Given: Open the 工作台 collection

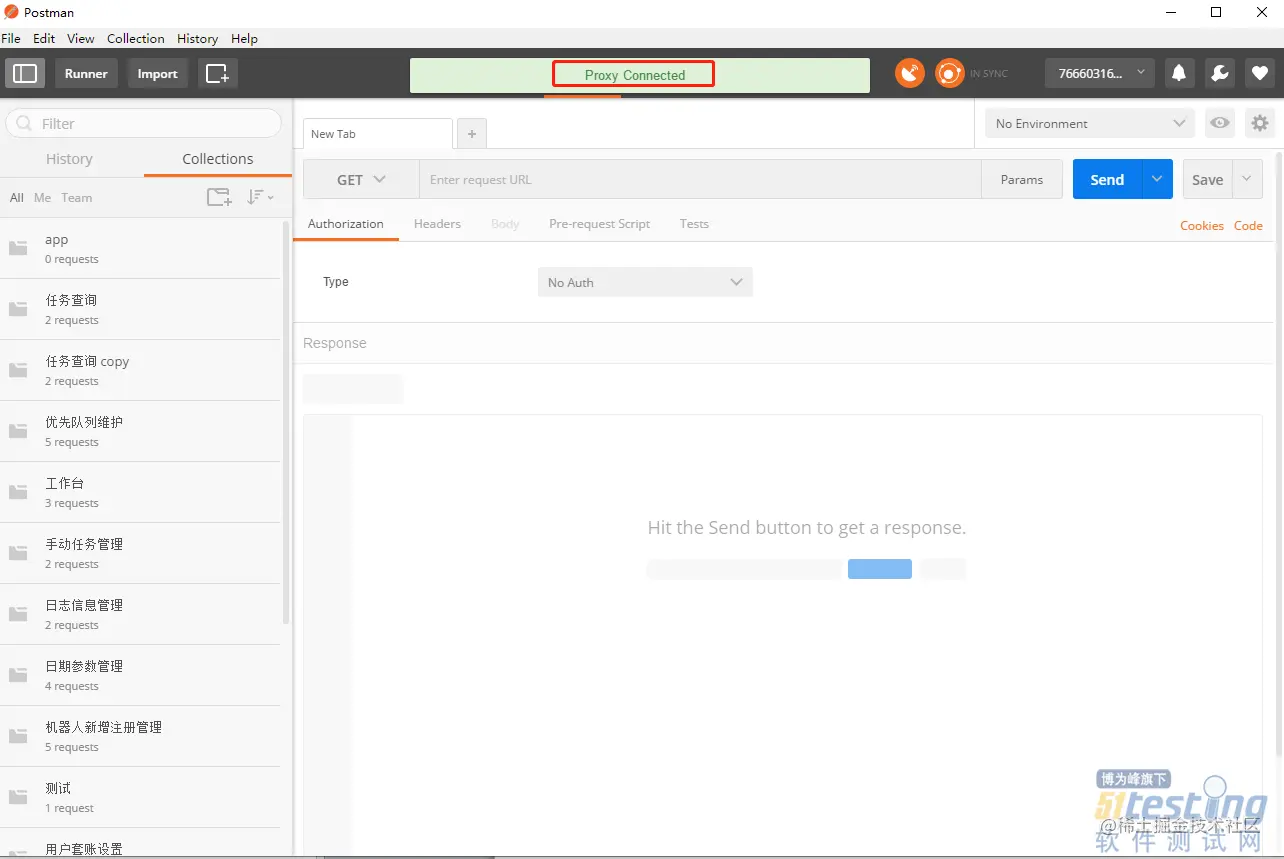Looking at the screenshot, I should point(140,492).
